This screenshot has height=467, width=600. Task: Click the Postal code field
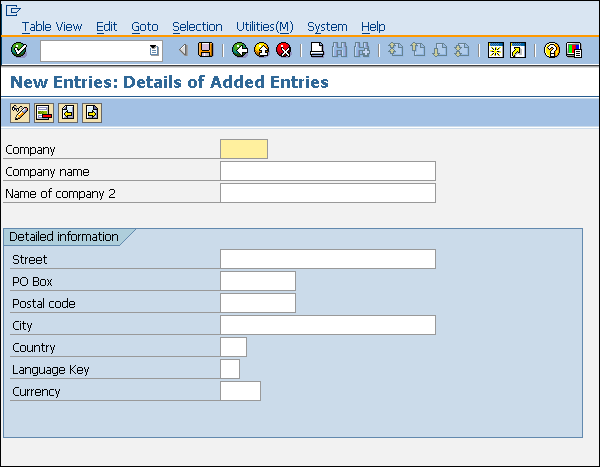257,304
